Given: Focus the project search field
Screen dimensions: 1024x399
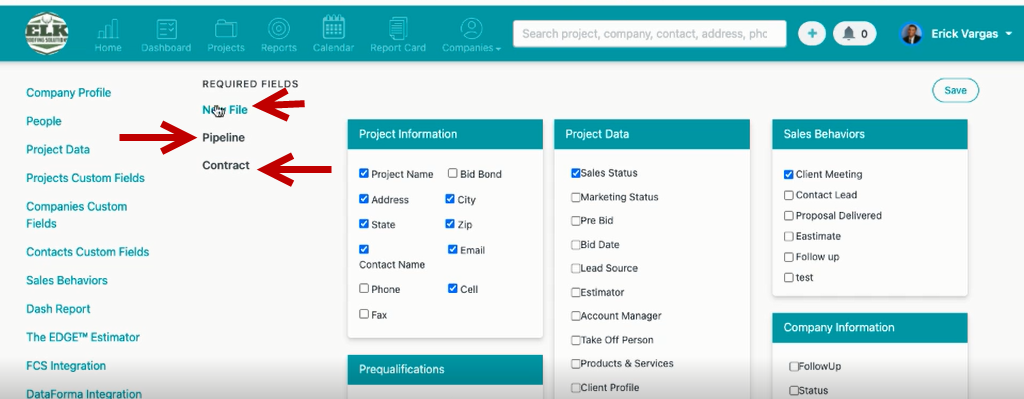Looking at the screenshot, I should coord(649,33).
